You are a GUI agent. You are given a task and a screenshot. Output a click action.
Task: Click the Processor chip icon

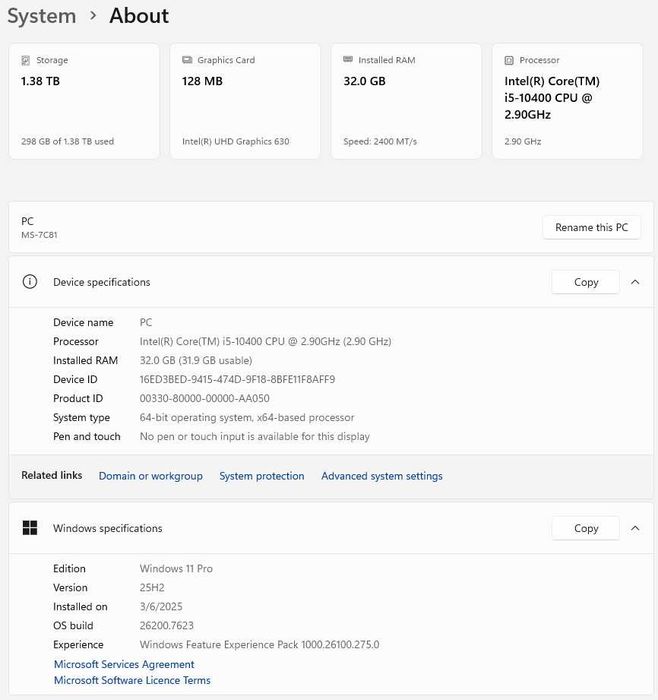click(x=509, y=60)
